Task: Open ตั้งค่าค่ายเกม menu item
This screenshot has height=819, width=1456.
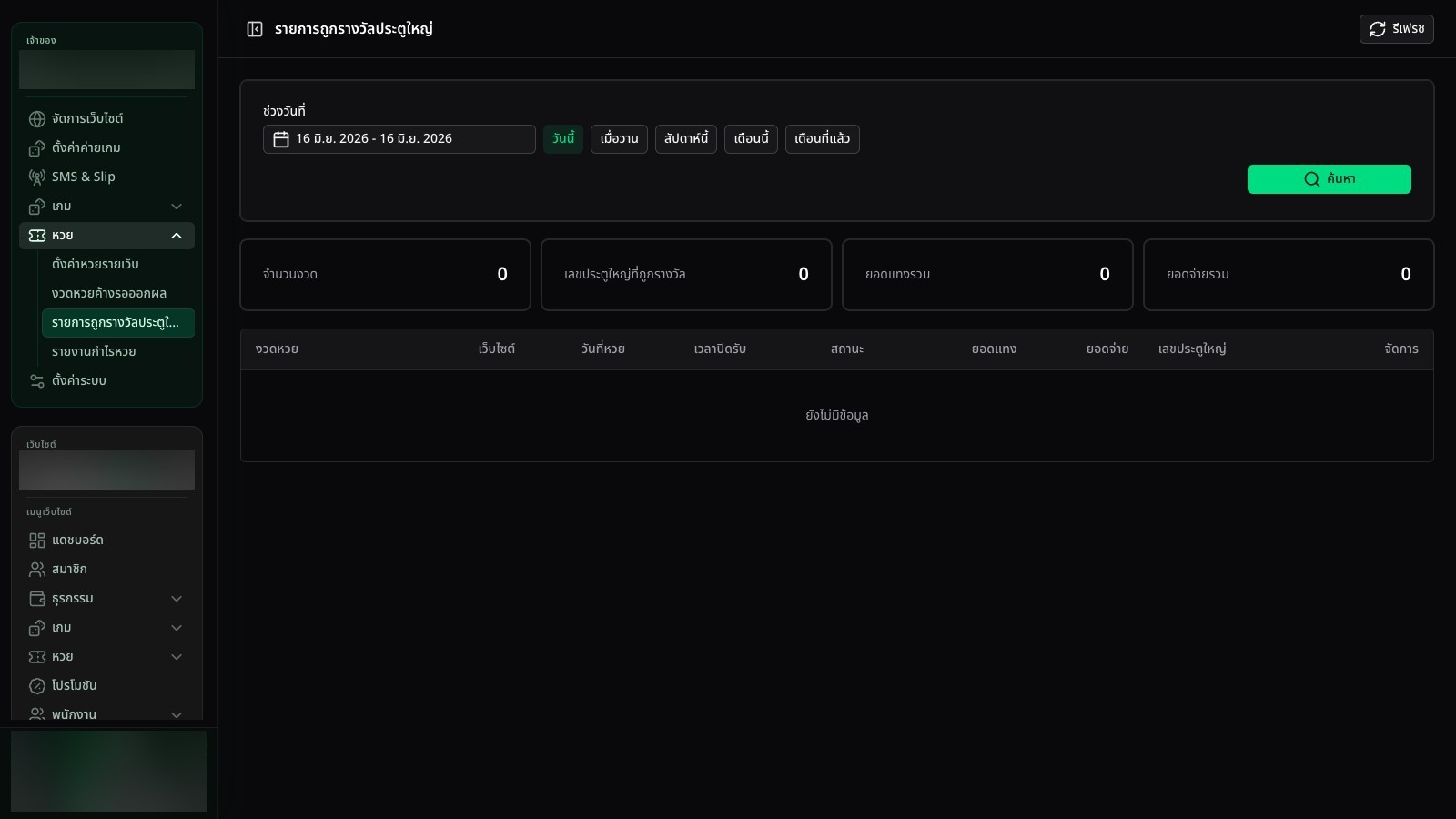Action: 106,148
